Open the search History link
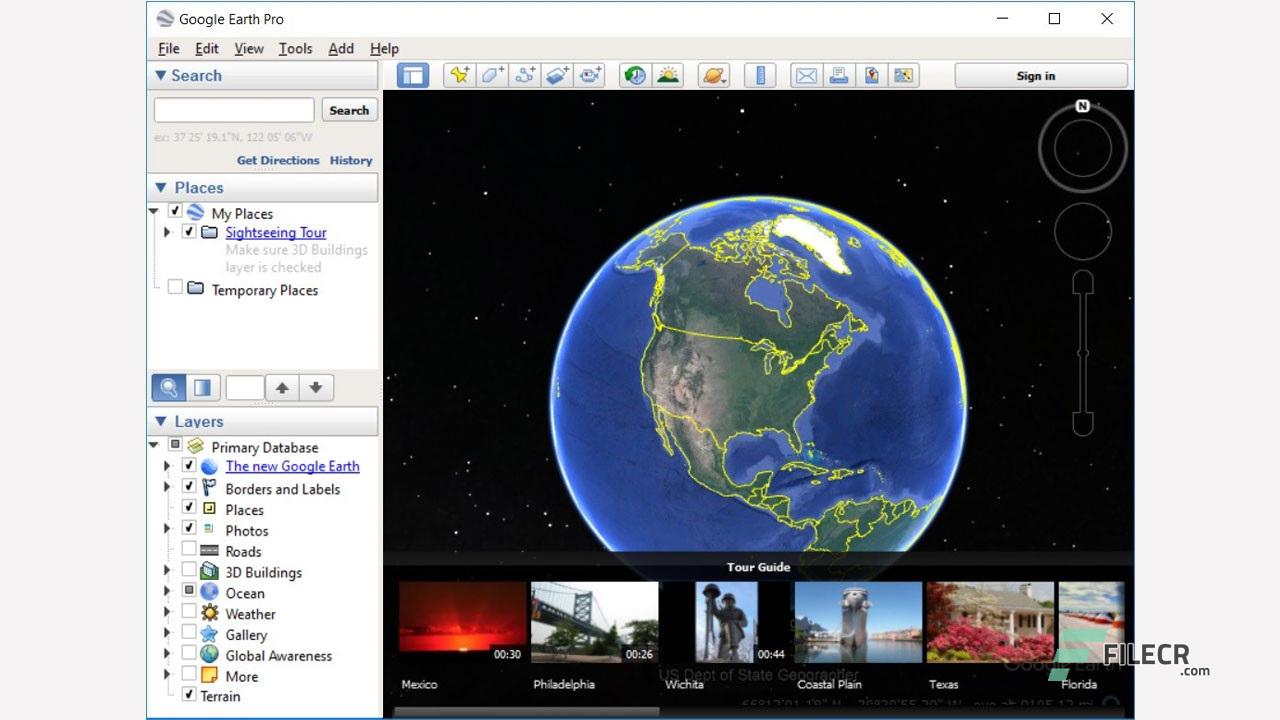This screenshot has height=720, width=1280. pos(351,160)
